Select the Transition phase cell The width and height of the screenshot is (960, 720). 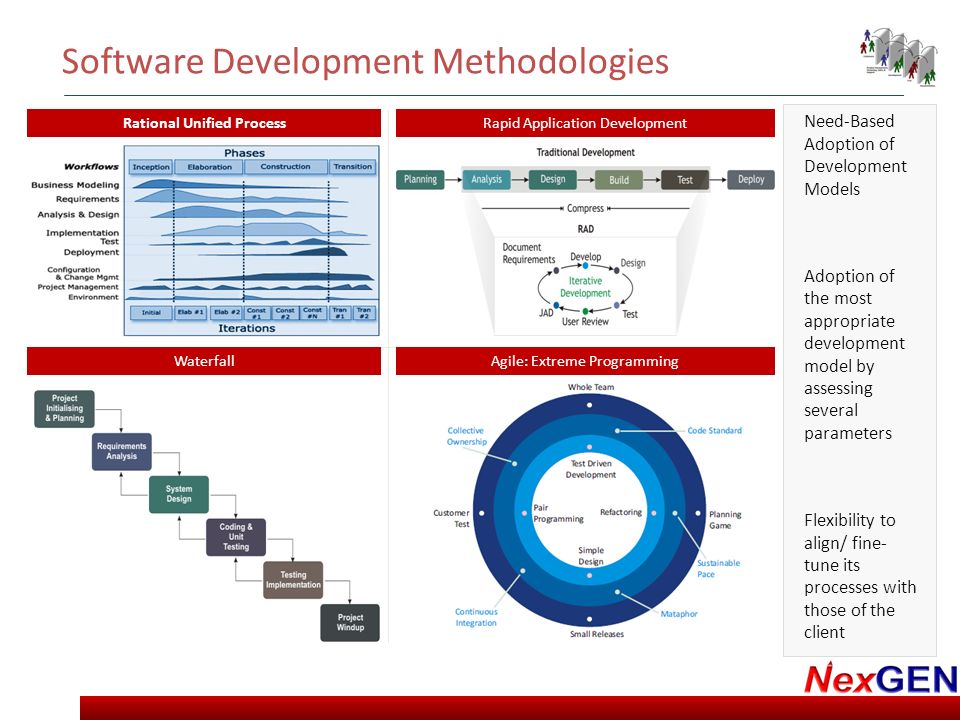tap(353, 167)
